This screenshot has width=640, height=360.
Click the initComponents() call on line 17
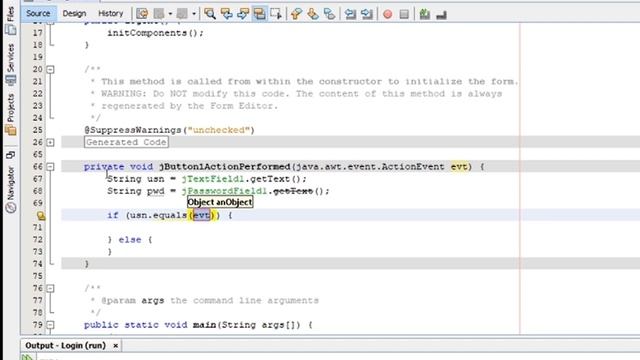155,33
